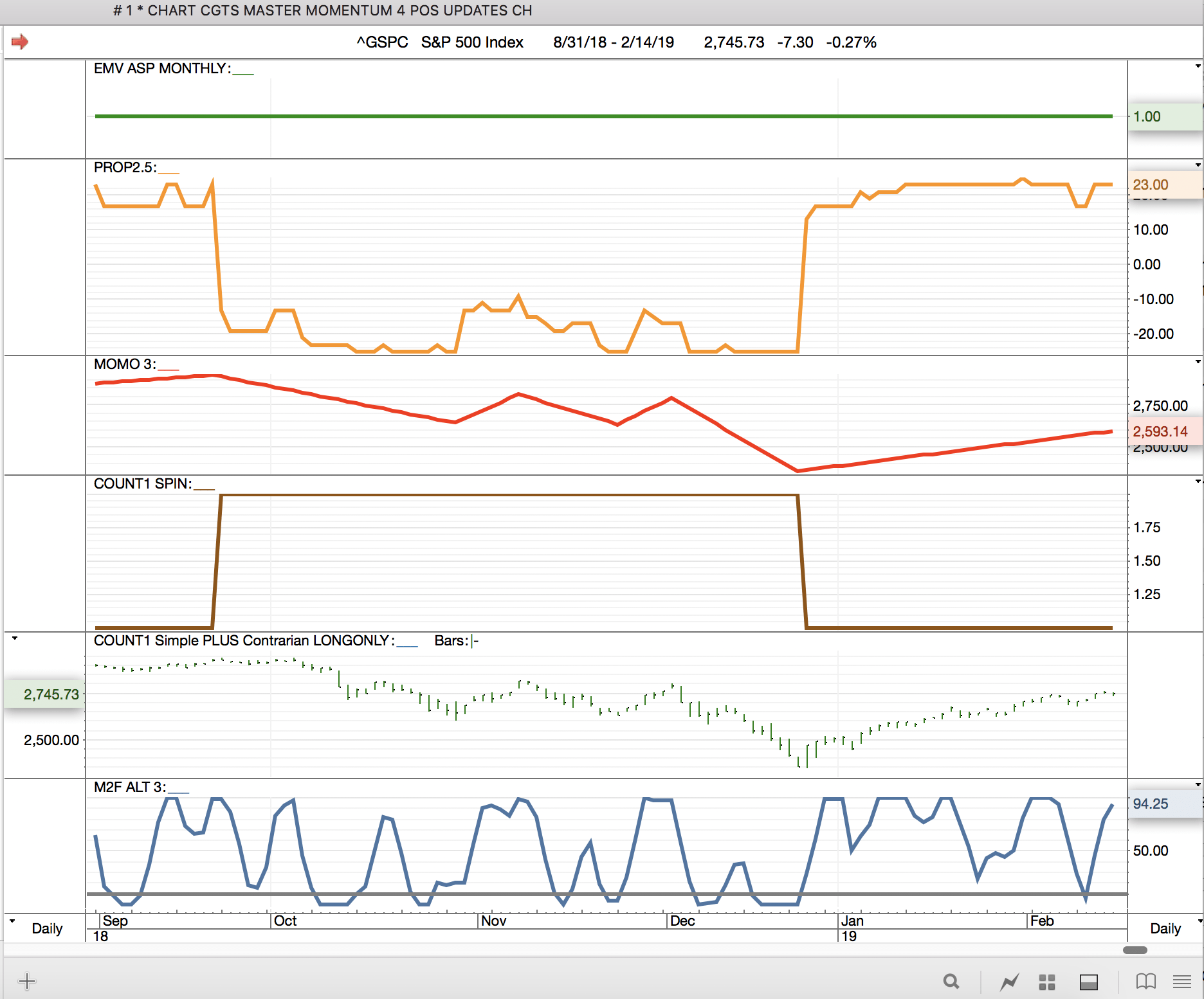Click the horizontal lines list icon
Image resolution: width=1204 pixels, height=999 pixels.
tap(1181, 981)
